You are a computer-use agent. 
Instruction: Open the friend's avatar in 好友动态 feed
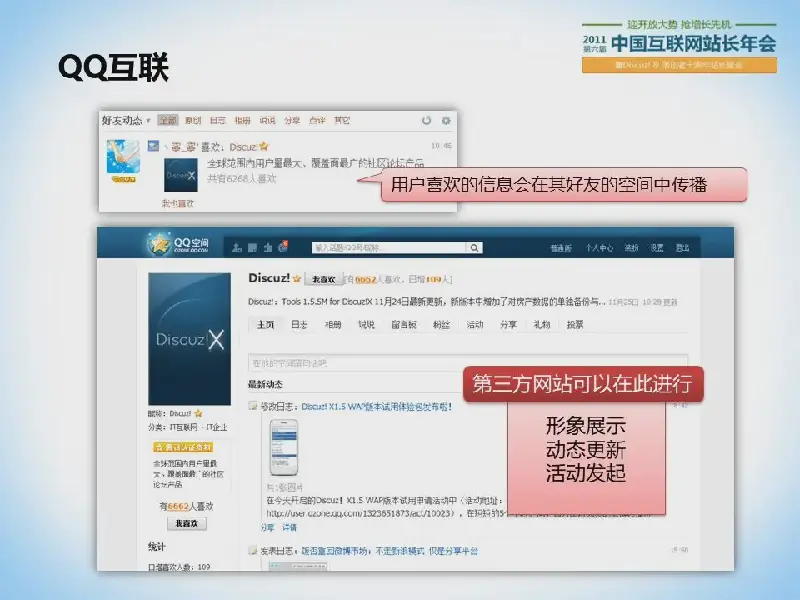coord(123,157)
